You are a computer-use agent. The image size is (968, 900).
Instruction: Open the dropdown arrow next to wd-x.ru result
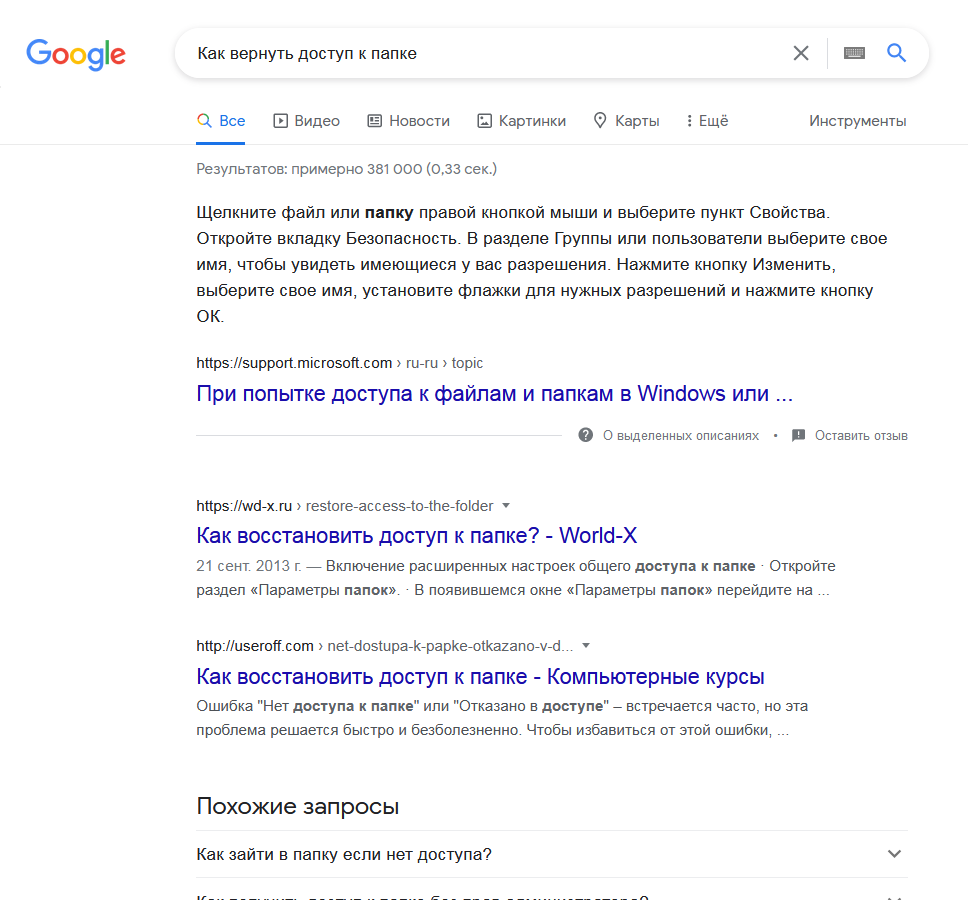(506, 505)
